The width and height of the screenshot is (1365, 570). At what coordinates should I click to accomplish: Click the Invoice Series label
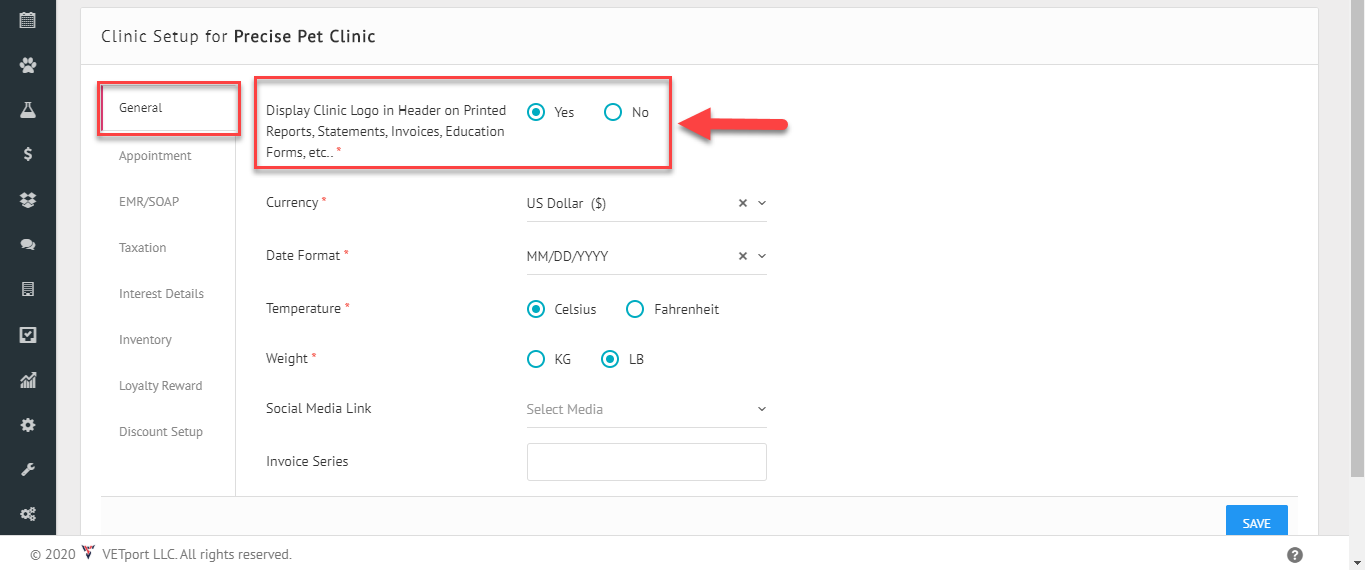[x=307, y=462]
